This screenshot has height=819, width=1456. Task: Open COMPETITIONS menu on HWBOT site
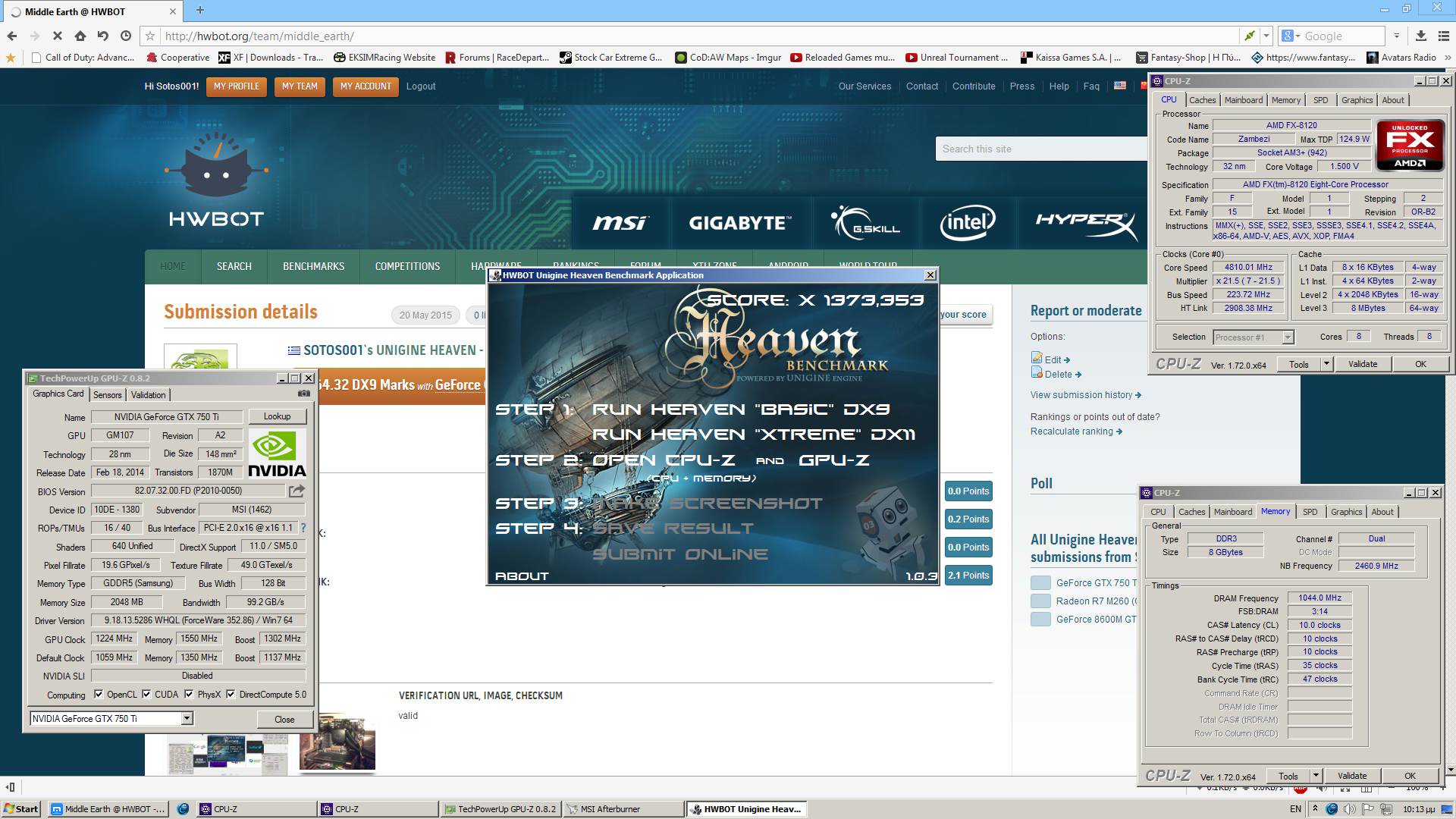407,266
